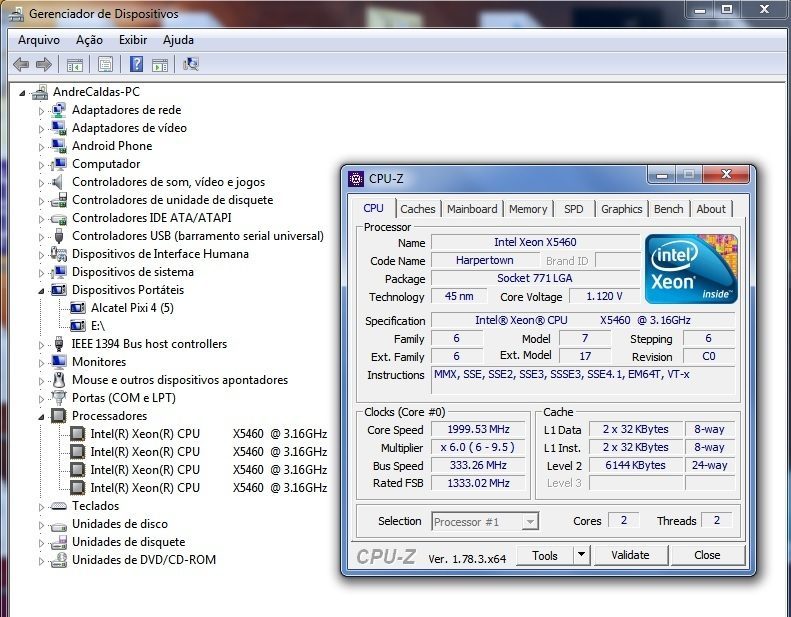Click the IEEE 1394 controllers icon

pyautogui.click(x=59, y=344)
